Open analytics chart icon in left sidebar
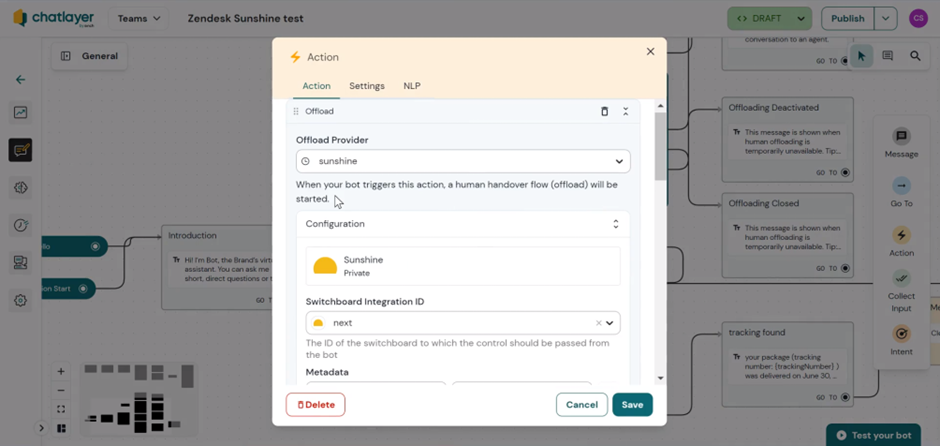 pos(20,112)
